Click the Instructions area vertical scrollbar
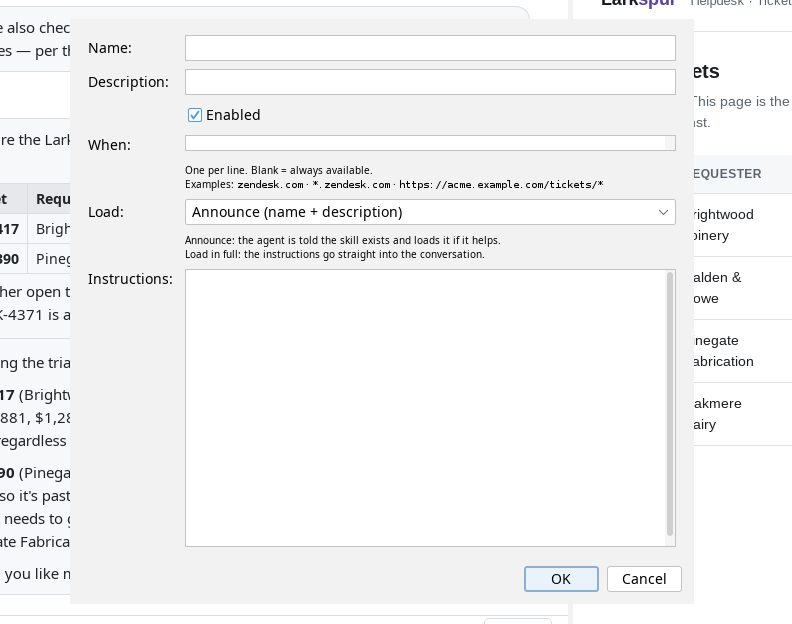792x624 pixels. click(670, 404)
